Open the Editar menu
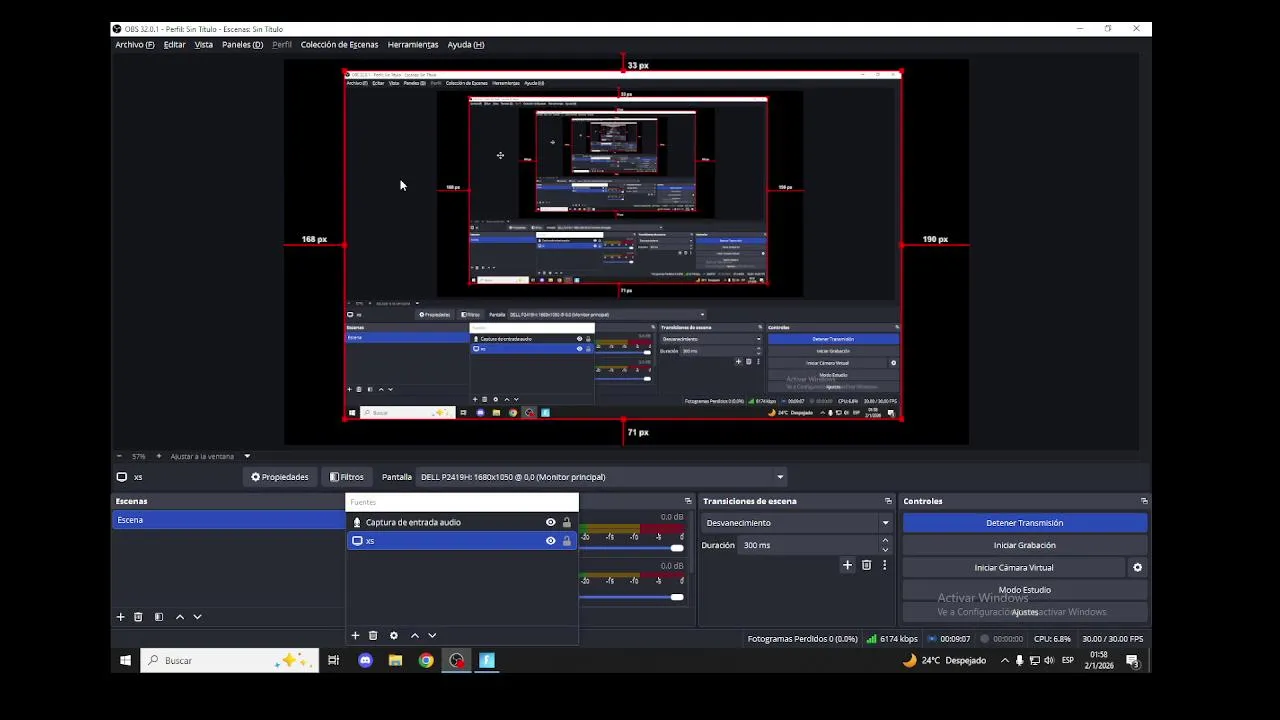This screenshot has width=1280, height=720. [x=175, y=44]
